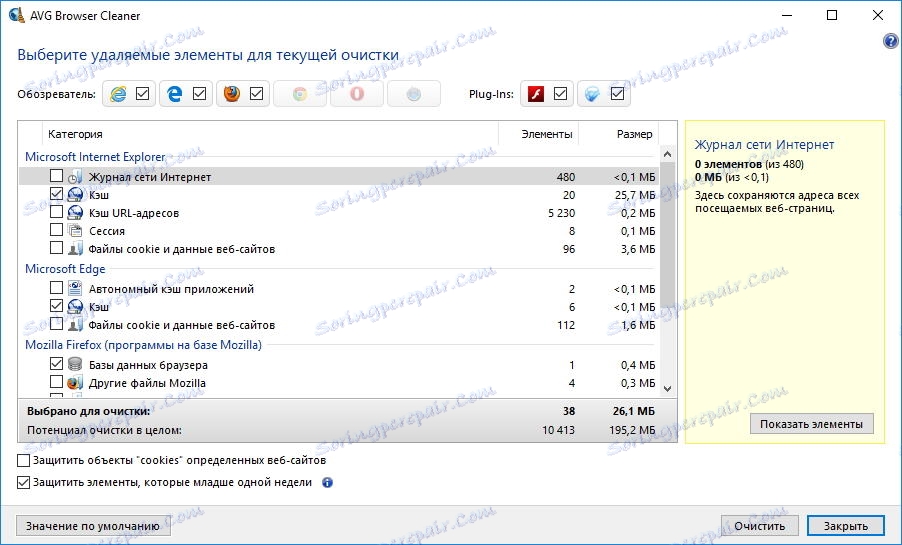Check the Кэш URL-адресов checkbox
This screenshot has height=545, width=902.
pyautogui.click(x=56, y=211)
